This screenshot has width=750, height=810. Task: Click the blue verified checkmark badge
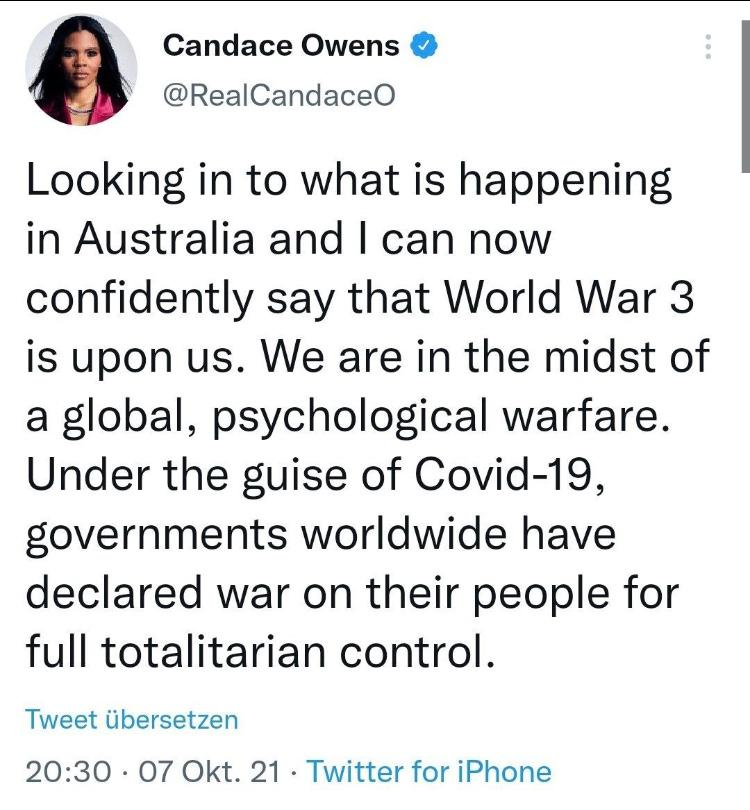[424, 45]
